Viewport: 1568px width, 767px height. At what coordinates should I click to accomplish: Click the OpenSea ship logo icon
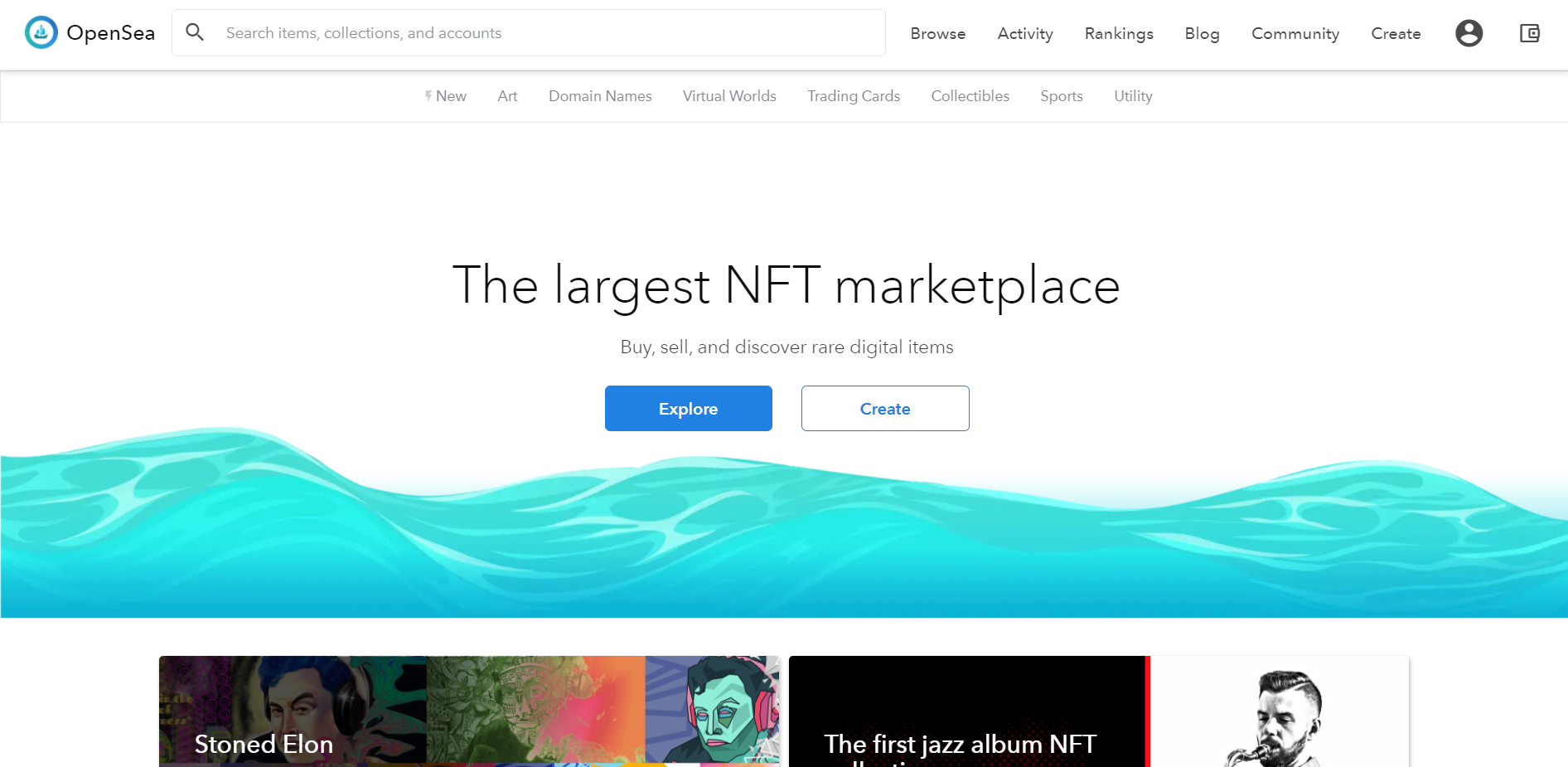click(x=41, y=33)
